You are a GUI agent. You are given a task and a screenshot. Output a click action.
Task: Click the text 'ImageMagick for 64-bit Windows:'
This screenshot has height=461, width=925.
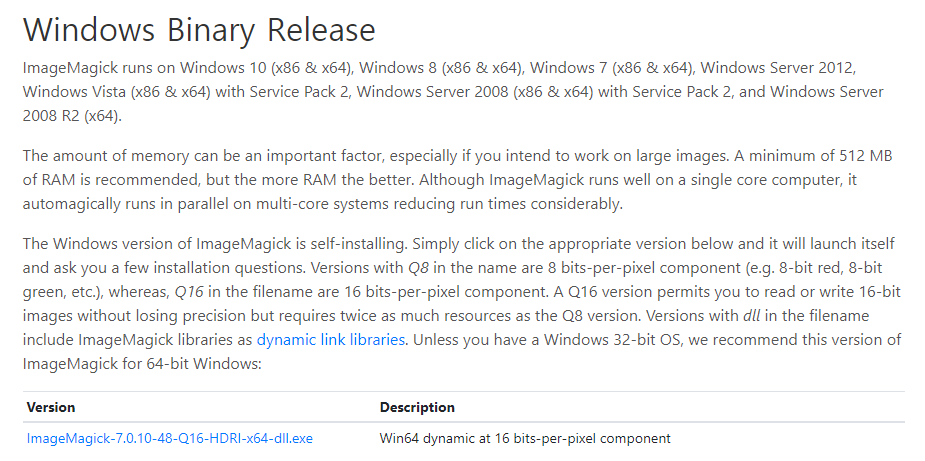[x=142, y=364]
